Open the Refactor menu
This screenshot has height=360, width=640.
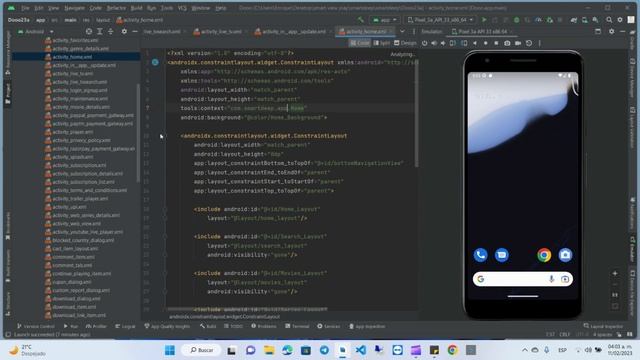116,8
